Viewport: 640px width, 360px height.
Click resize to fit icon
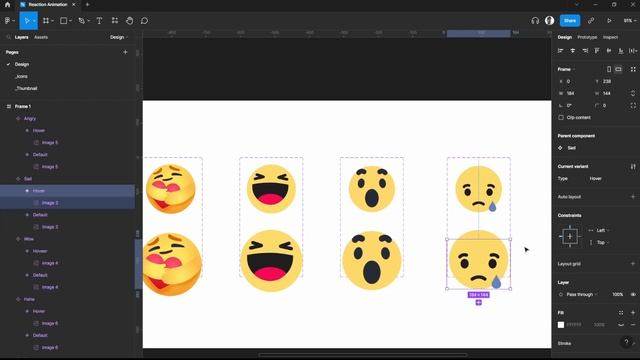633,69
